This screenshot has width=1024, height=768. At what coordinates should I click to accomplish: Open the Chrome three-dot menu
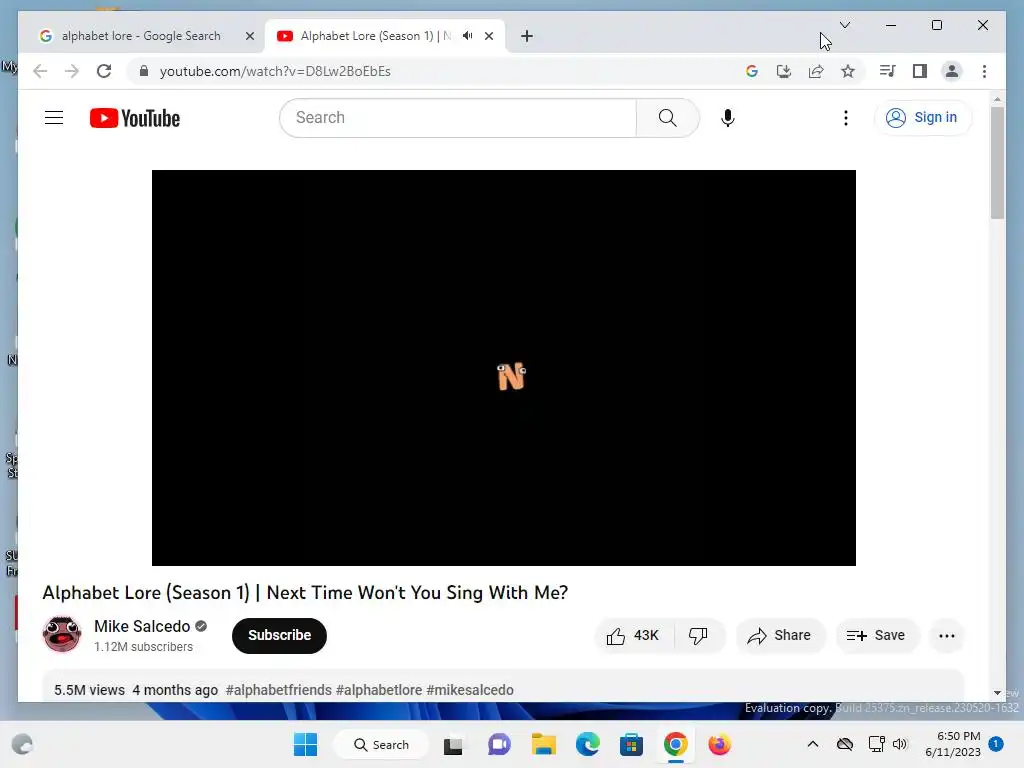click(x=984, y=71)
